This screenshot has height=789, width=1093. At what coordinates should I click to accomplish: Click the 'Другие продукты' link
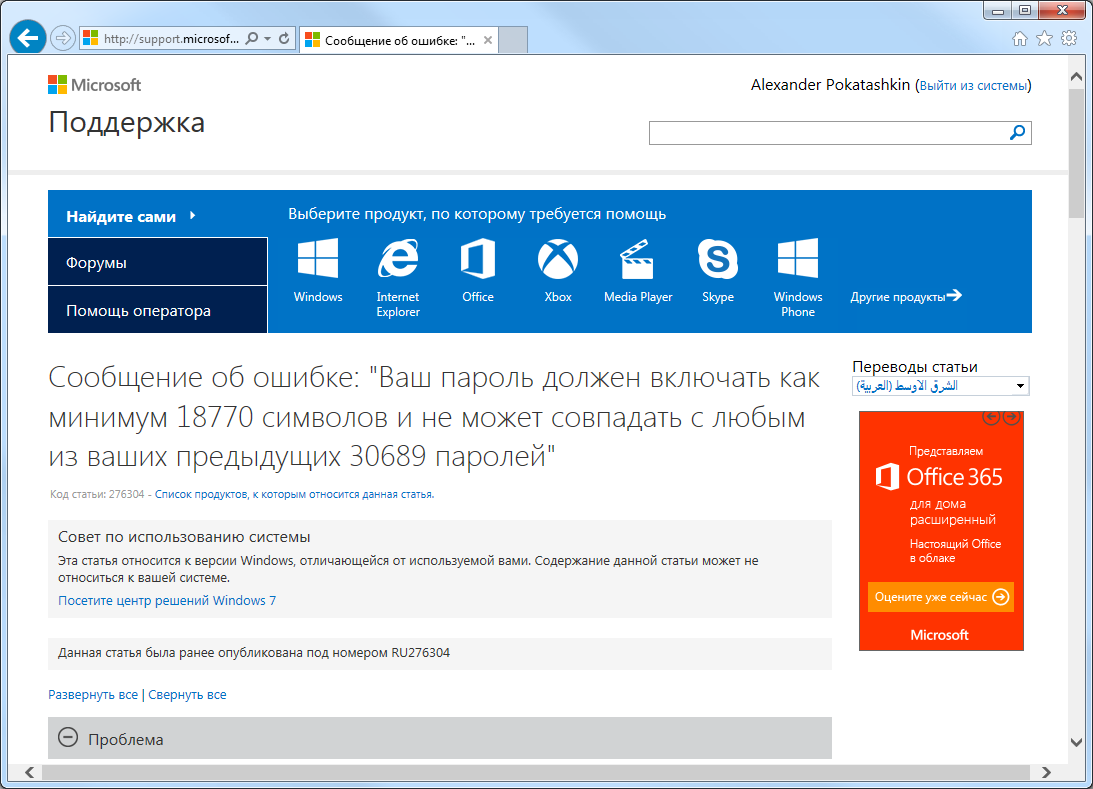coord(905,296)
